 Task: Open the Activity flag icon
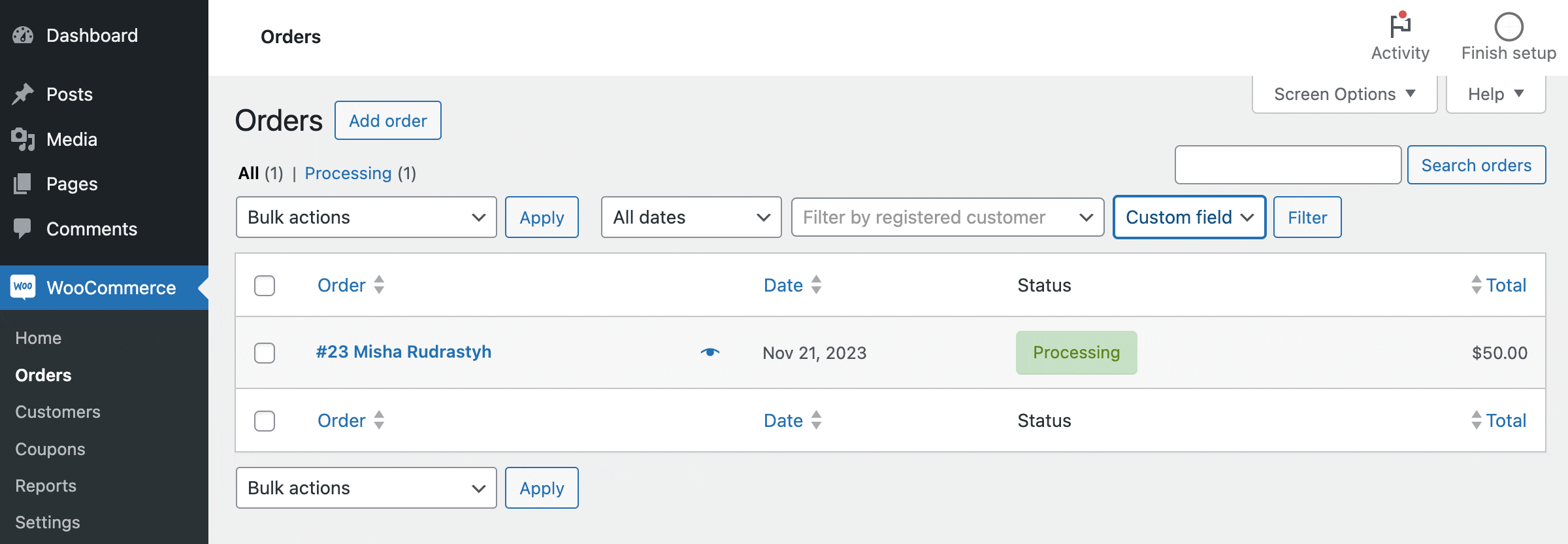click(1400, 26)
